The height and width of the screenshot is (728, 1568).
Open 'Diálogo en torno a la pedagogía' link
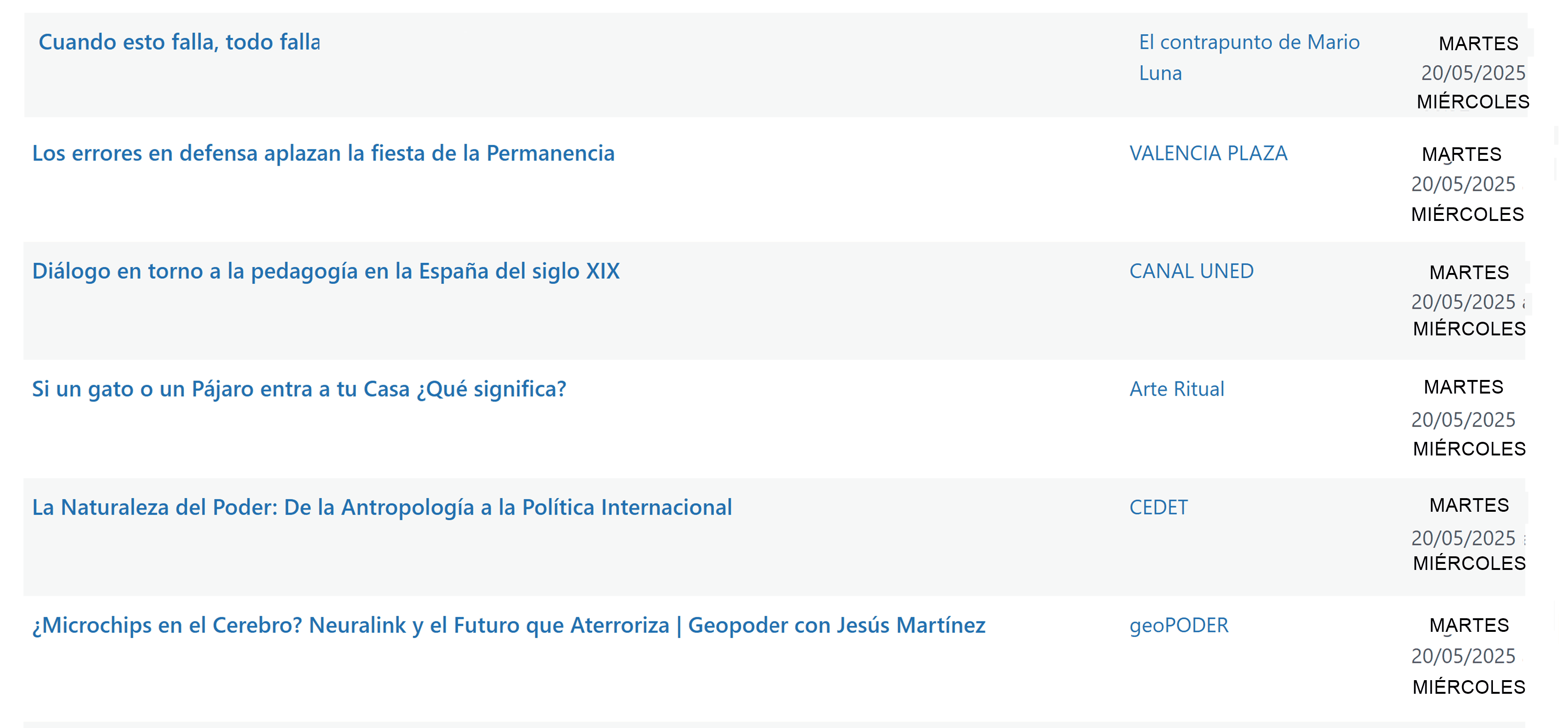coord(326,271)
